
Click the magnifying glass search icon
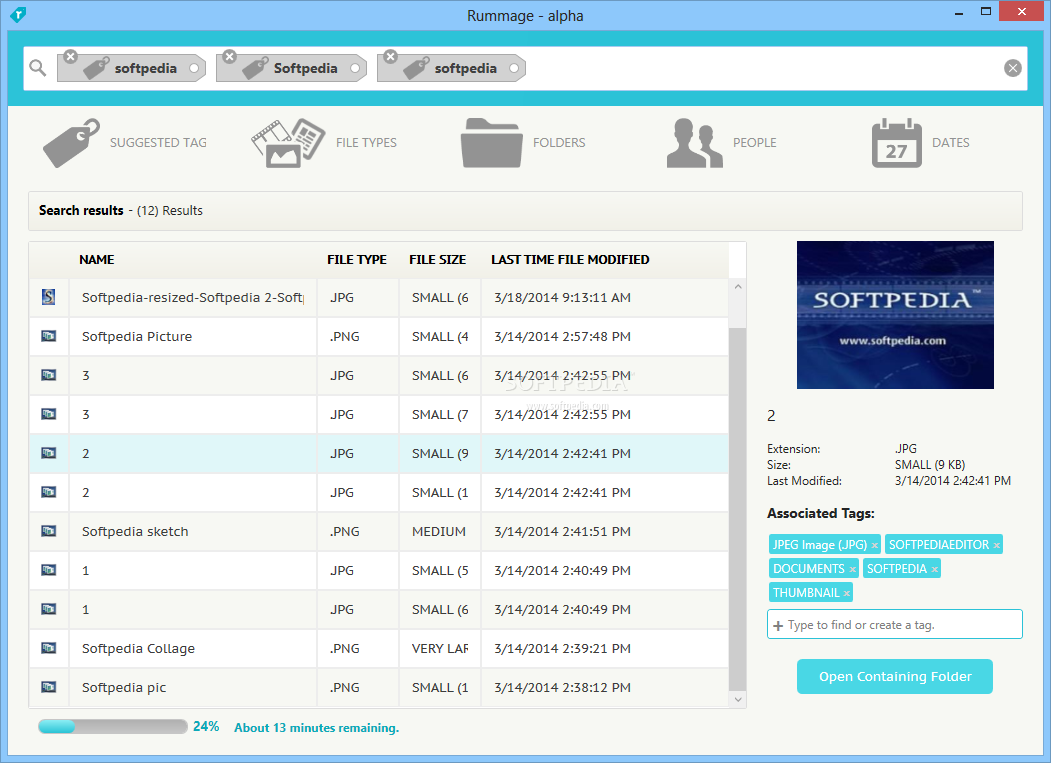point(38,68)
